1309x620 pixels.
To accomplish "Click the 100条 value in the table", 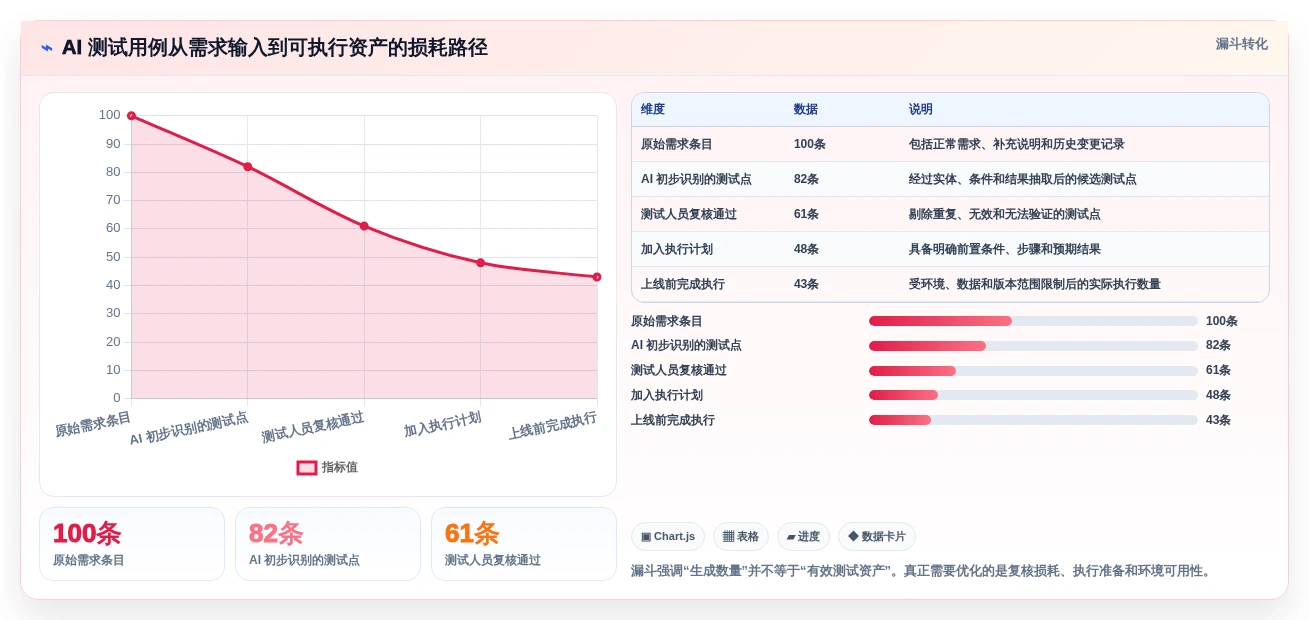I will pyautogui.click(x=810, y=144).
